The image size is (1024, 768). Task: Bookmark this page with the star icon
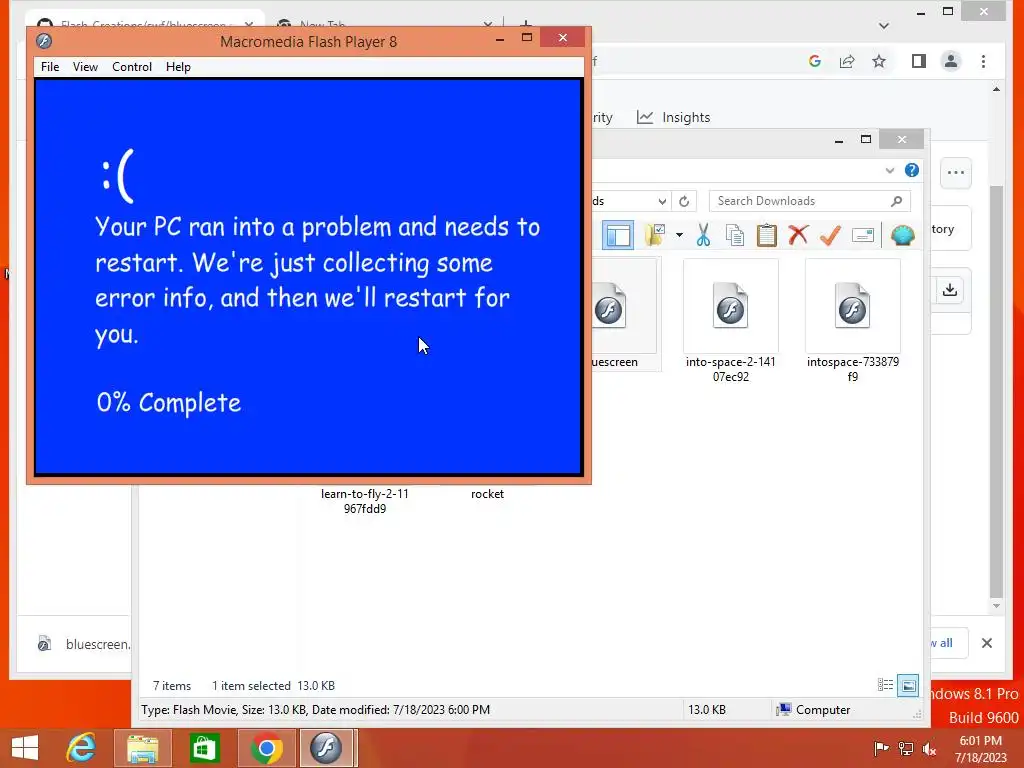[x=879, y=61]
